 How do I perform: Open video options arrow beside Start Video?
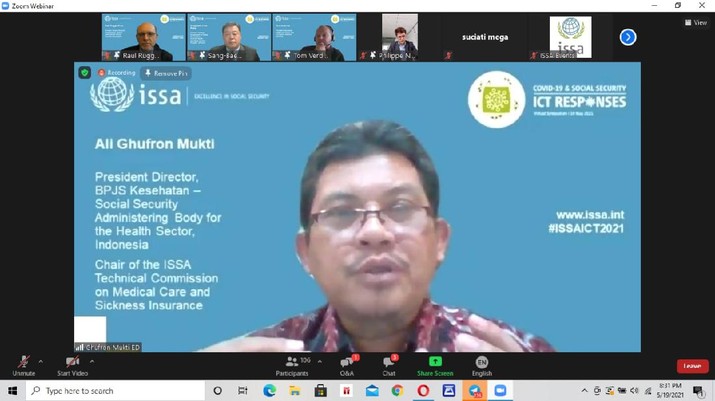92,362
